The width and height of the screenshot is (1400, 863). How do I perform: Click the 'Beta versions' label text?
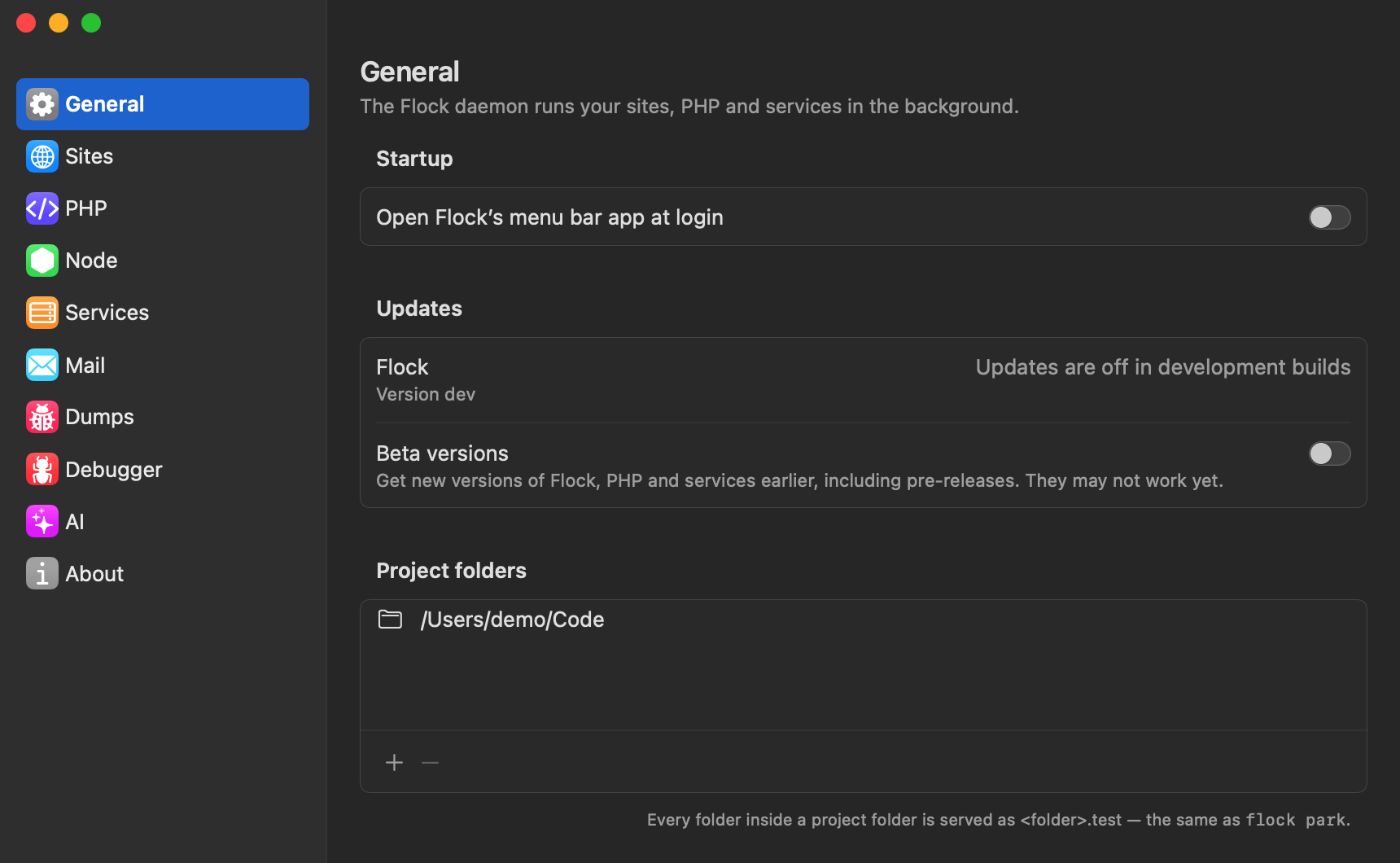443,453
